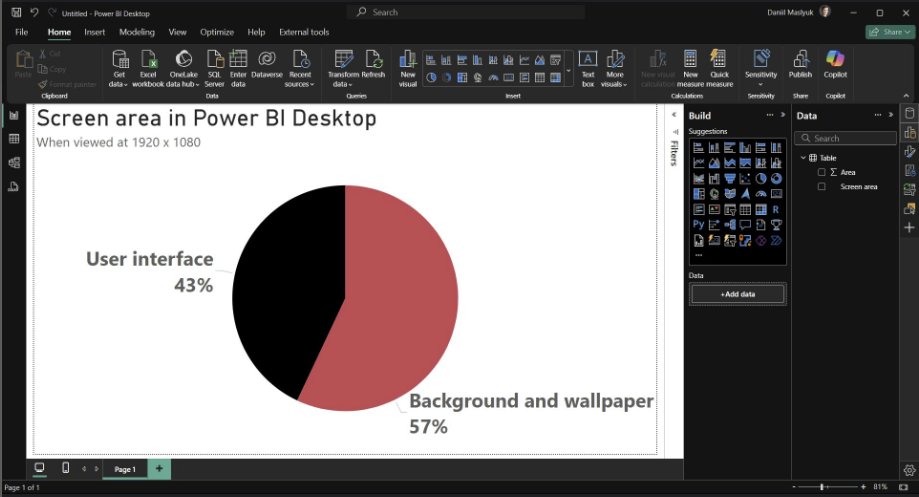This screenshot has height=497, width=919.
Task: Open More visuals dropdown
Action: (614, 69)
